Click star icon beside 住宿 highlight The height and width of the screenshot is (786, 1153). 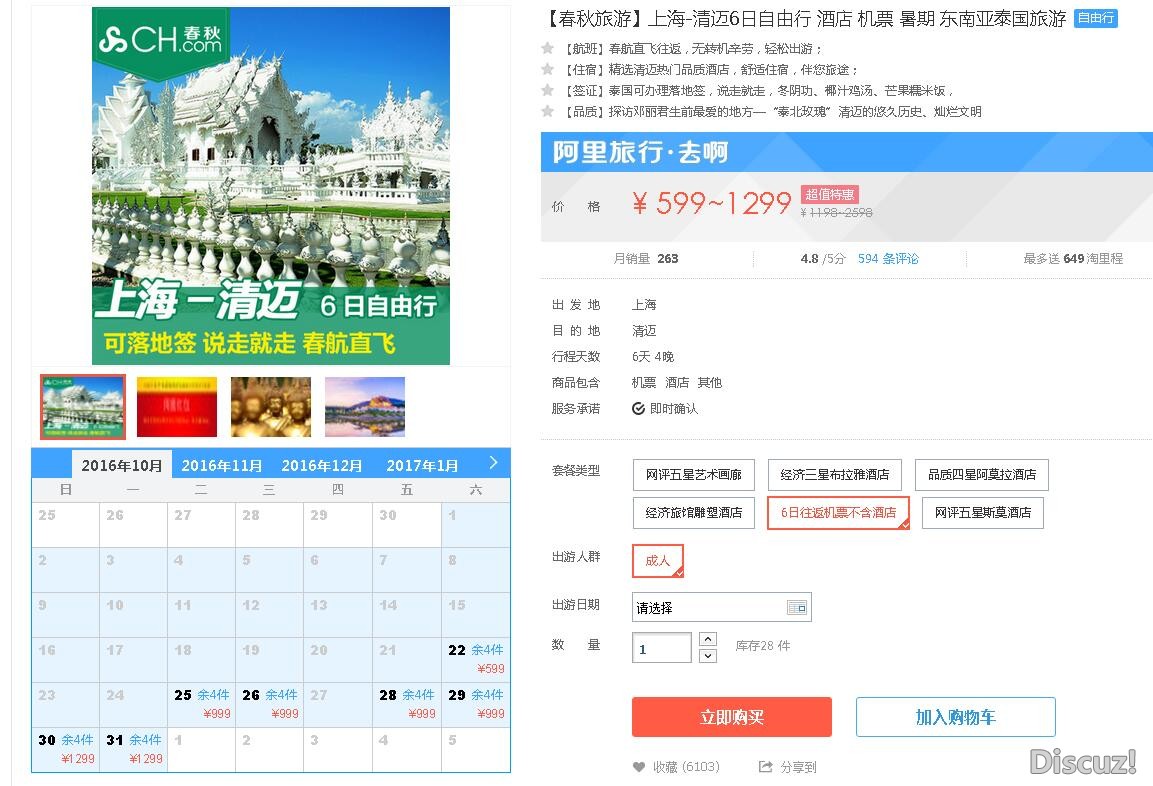[547, 69]
